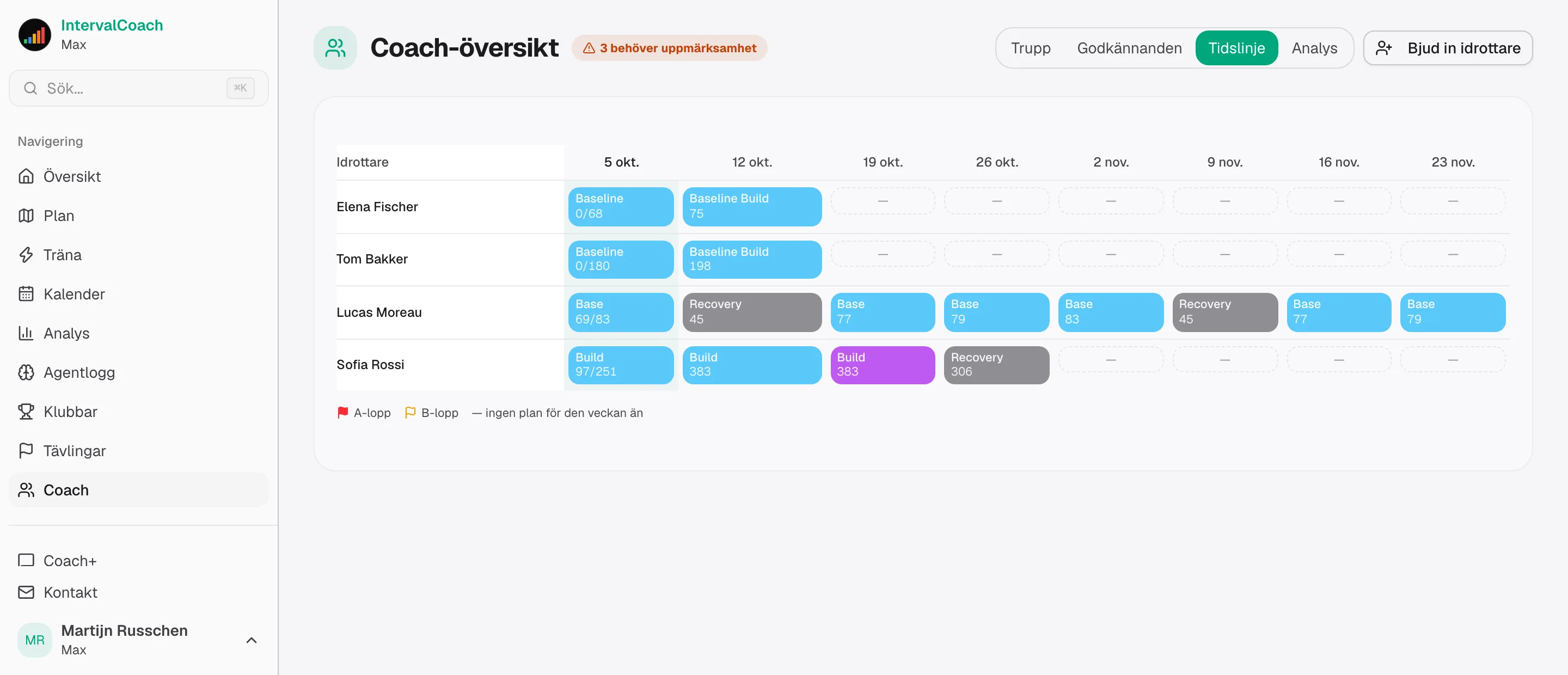The image size is (1568, 675).
Task: Open the Analys tab in header
Action: [1314, 47]
